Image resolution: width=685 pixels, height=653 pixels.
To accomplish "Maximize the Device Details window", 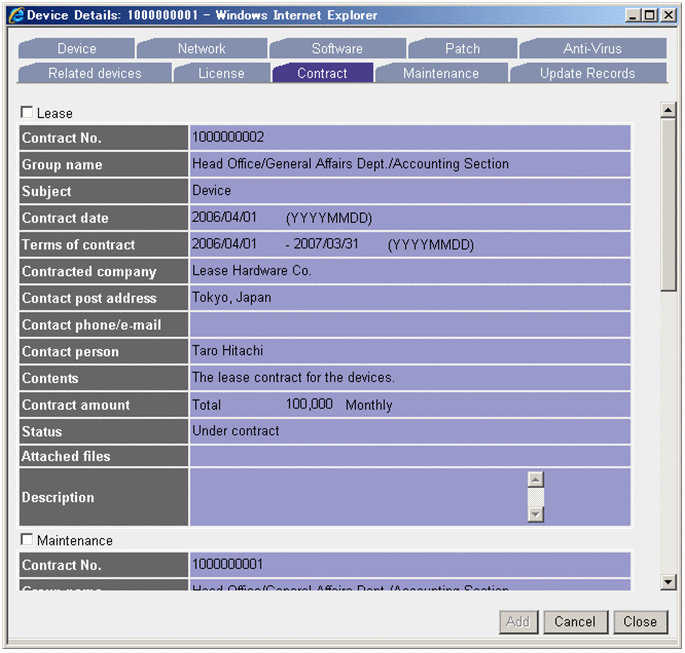I will [x=650, y=15].
